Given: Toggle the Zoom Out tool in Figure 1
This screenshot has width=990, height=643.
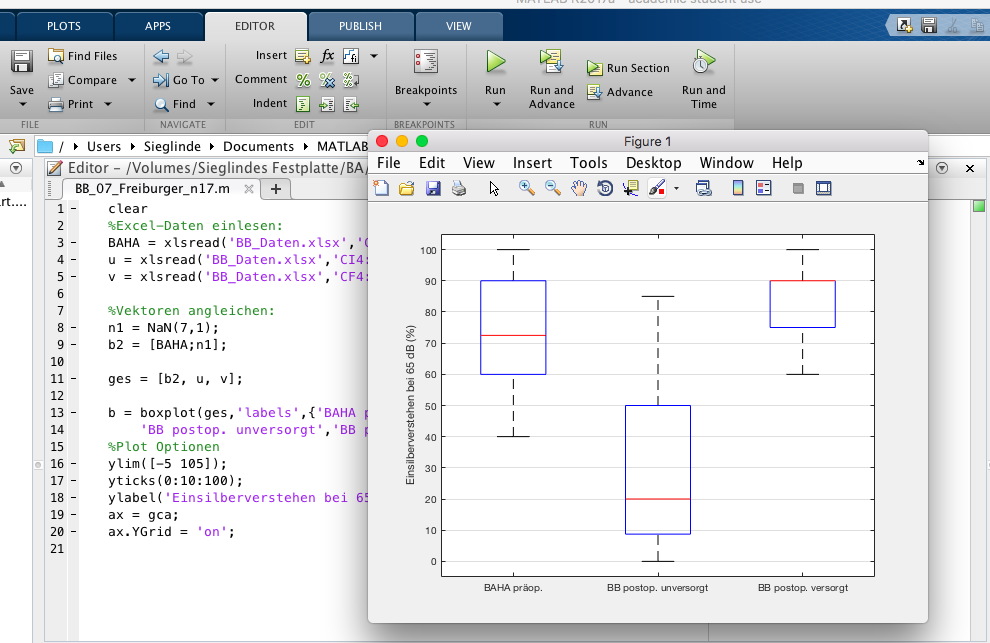Looking at the screenshot, I should coord(553,188).
